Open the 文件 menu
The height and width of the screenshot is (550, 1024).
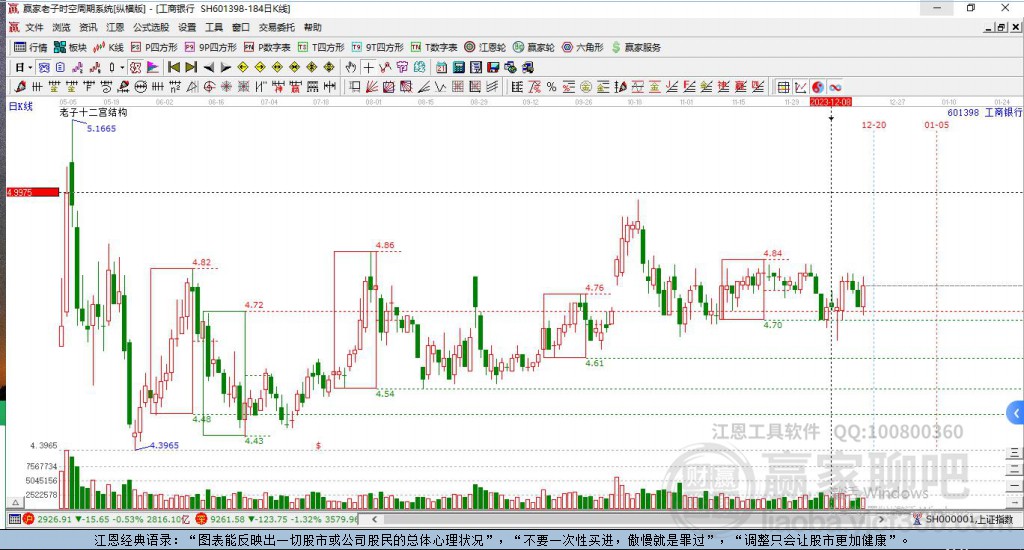[35, 27]
